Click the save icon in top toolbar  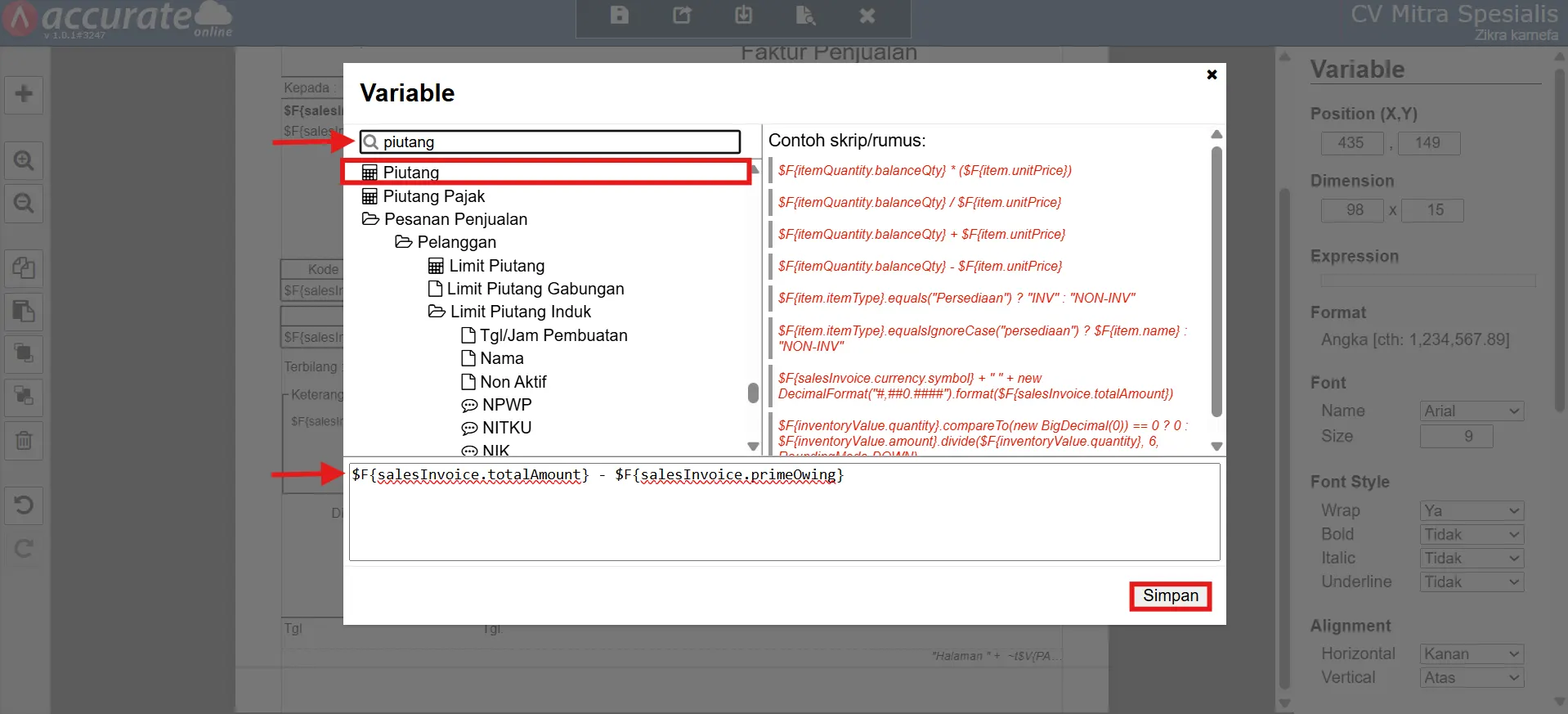tap(620, 16)
